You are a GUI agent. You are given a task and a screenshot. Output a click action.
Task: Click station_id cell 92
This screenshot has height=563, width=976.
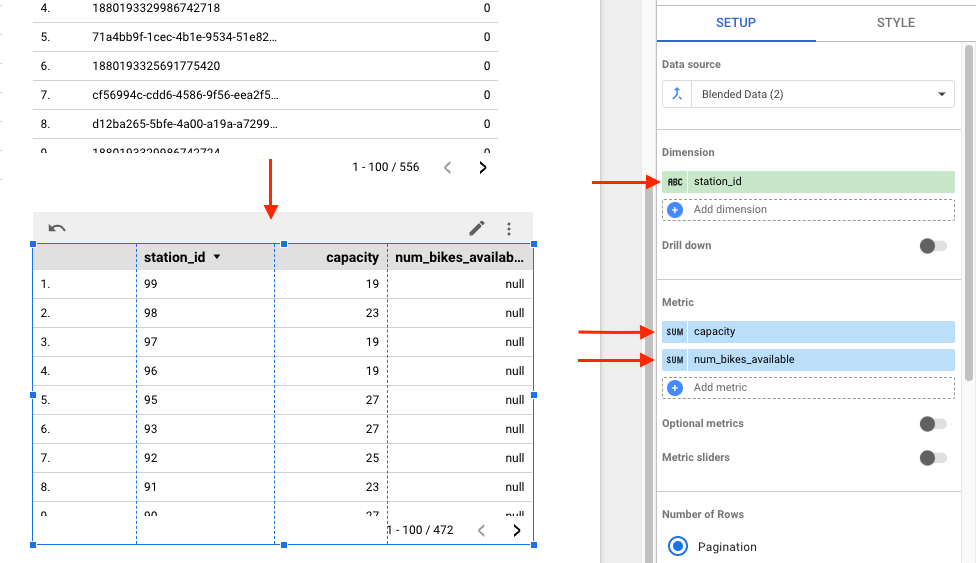tap(151, 458)
